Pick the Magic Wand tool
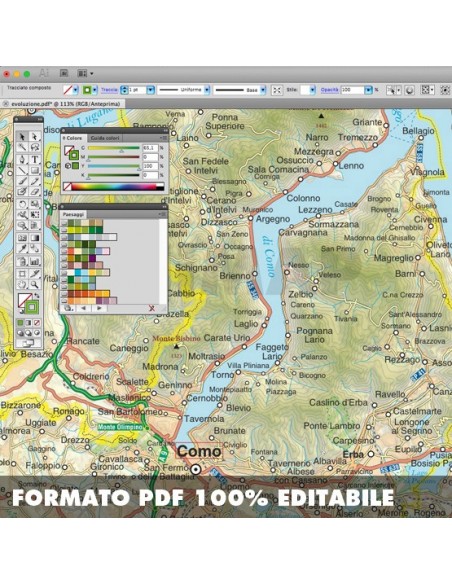The height and width of the screenshot is (584, 452). [x=22, y=148]
